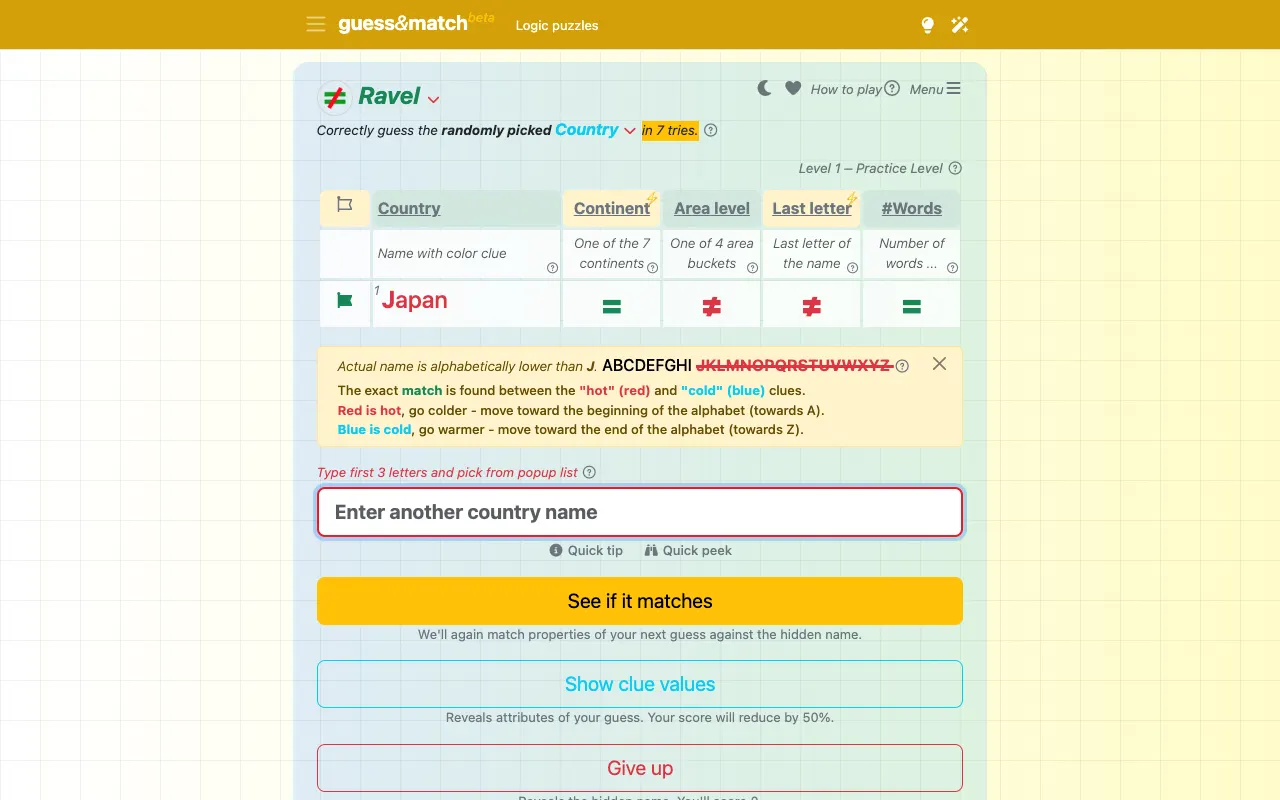Viewport: 1280px width, 800px height.
Task: Click the help icon under Area level column
Action: 752,268
